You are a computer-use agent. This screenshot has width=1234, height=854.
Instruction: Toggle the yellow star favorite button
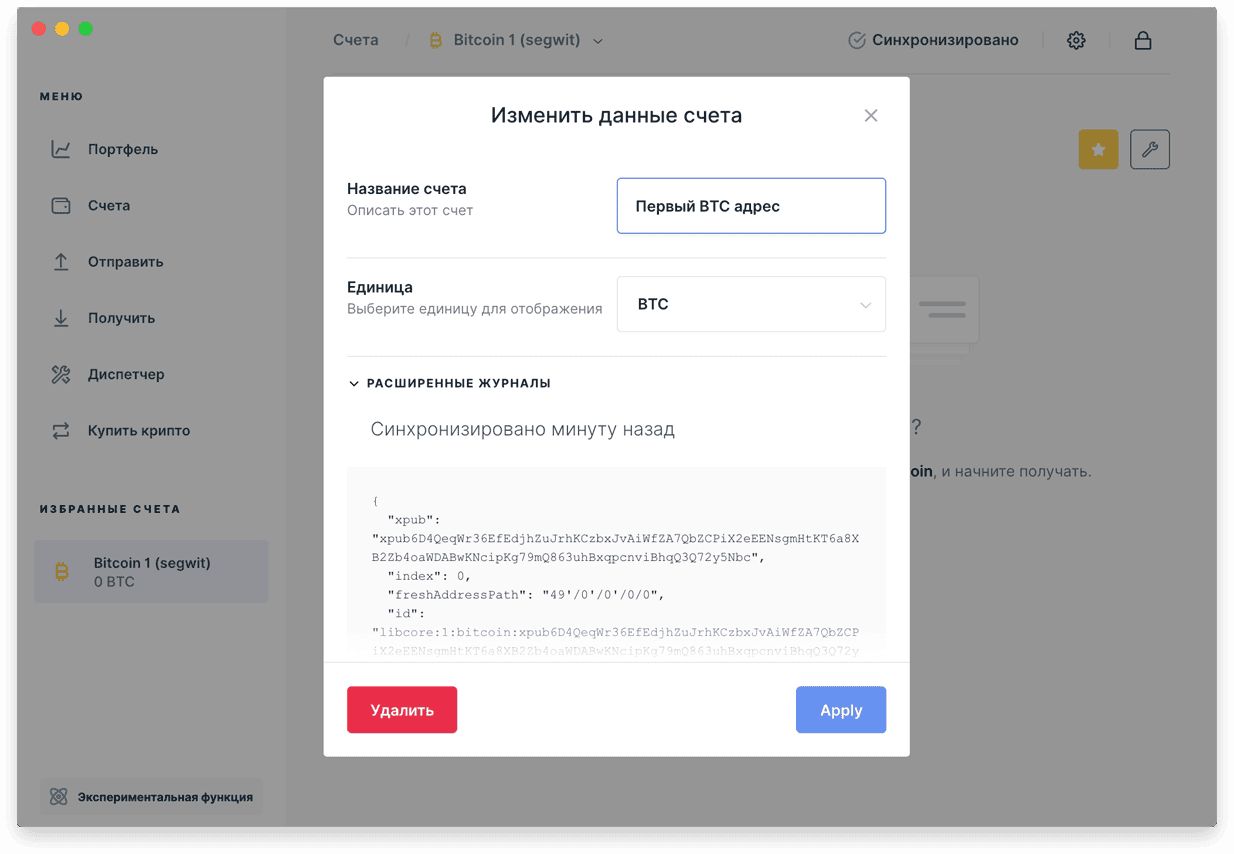1098,150
